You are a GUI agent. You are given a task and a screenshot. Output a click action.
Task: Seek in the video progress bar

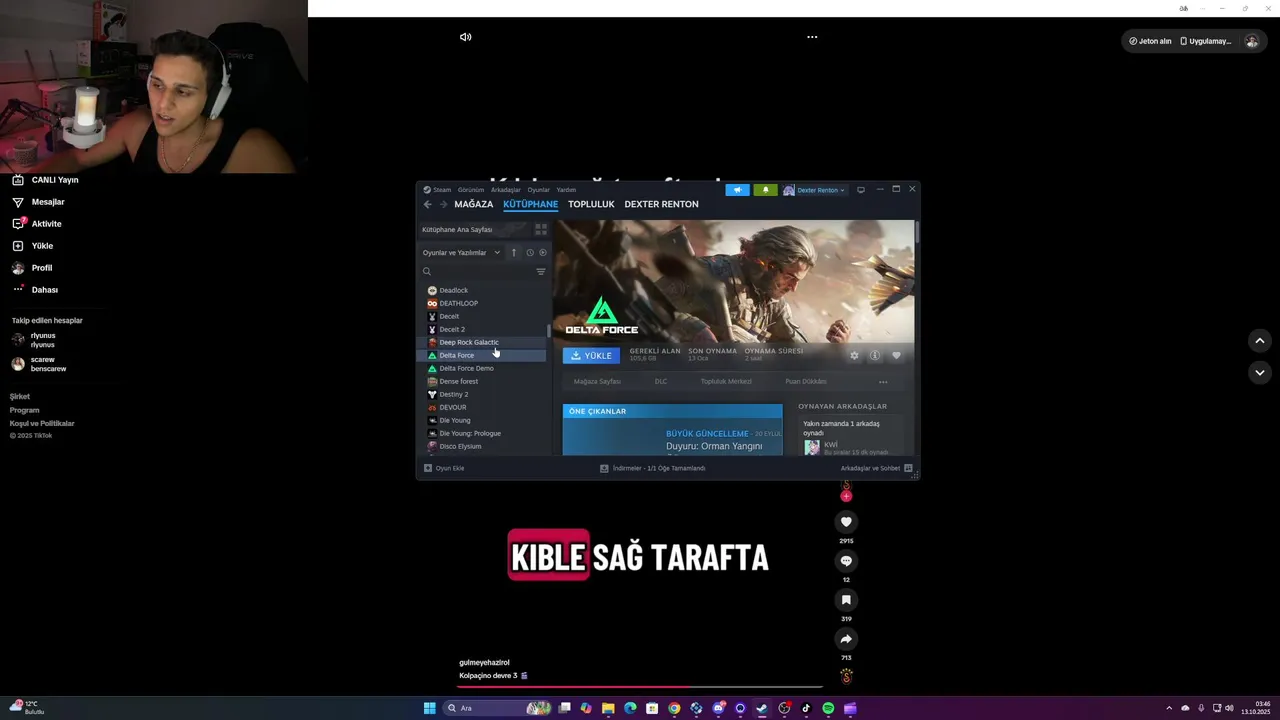tap(640, 688)
